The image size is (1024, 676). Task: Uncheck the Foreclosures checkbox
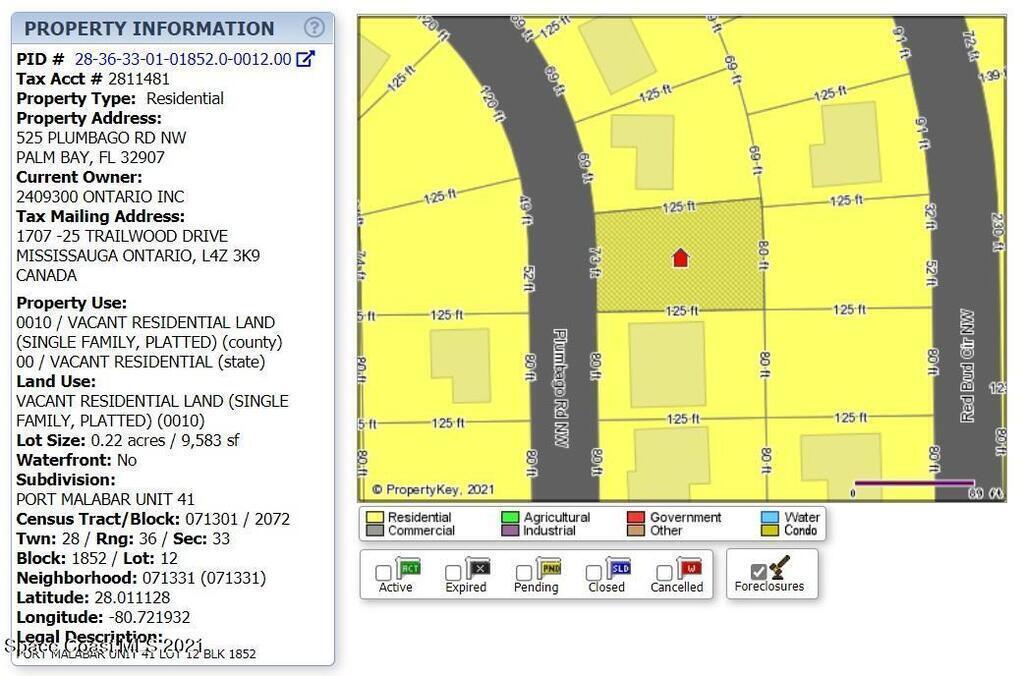click(758, 571)
